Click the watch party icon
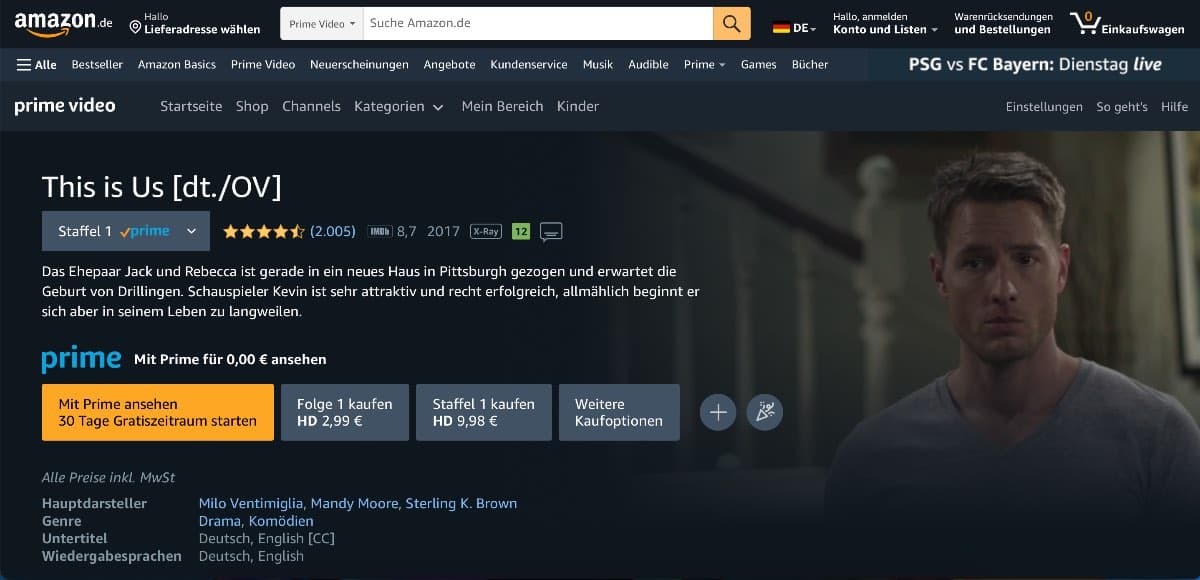1200x580 pixels. click(765, 412)
